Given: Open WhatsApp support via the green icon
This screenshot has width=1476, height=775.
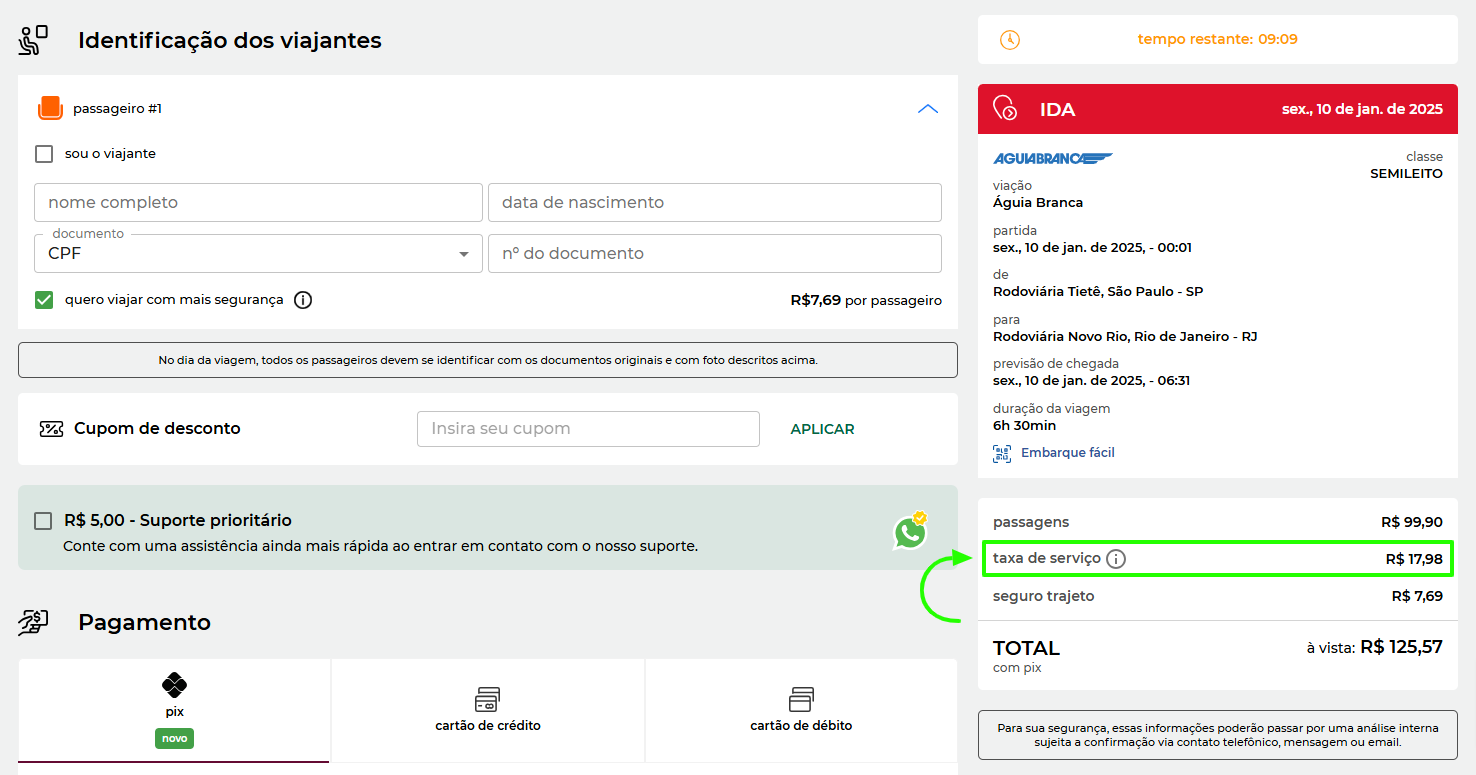Looking at the screenshot, I should (x=910, y=533).
